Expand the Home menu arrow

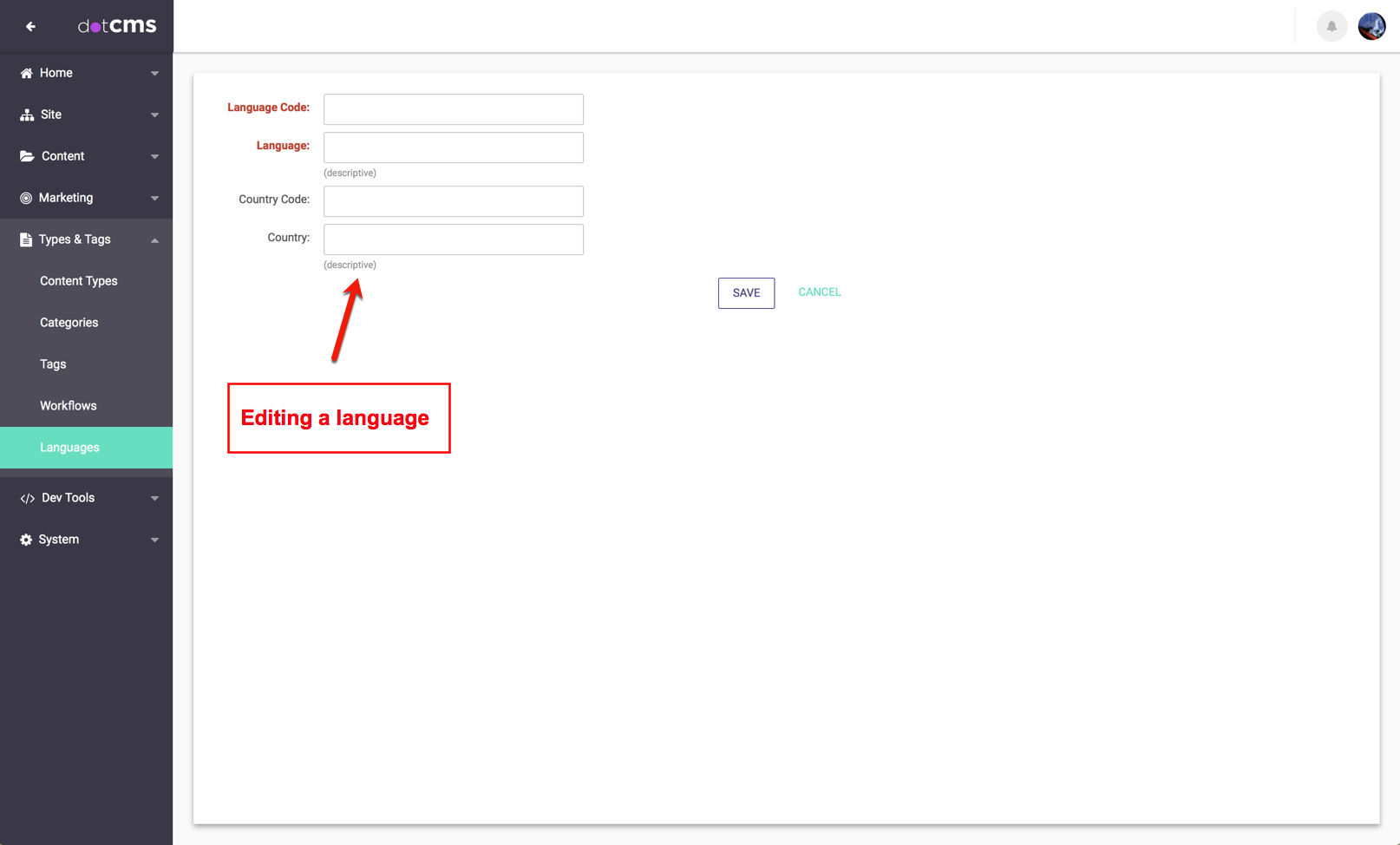pyautogui.click(x=154, y=74)
